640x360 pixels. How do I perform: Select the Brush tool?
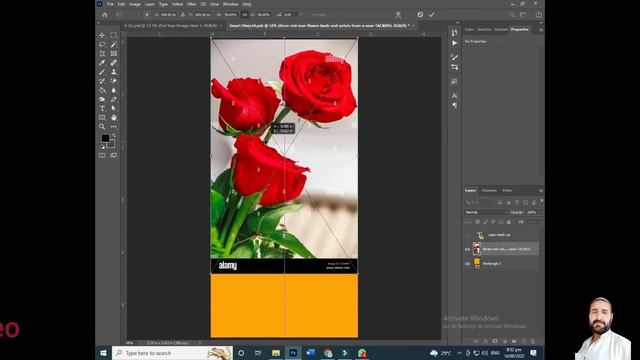click(x=102, y=72)
